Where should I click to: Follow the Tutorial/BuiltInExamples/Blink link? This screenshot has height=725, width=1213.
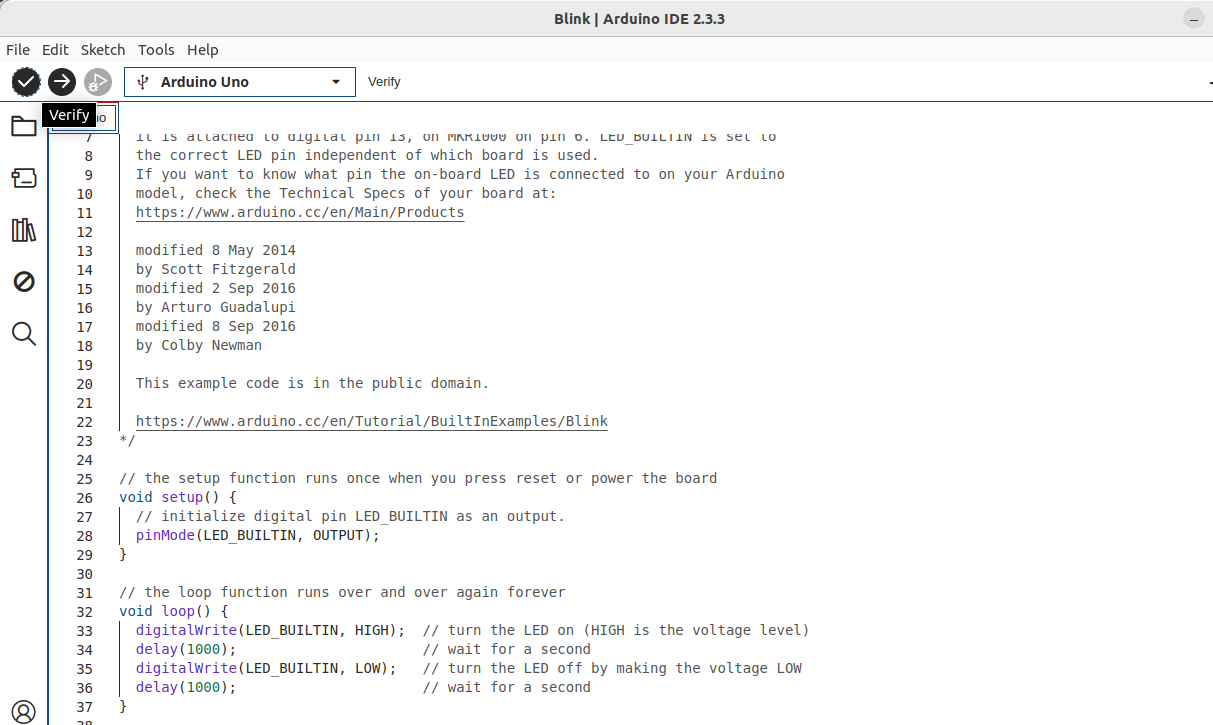372,421
